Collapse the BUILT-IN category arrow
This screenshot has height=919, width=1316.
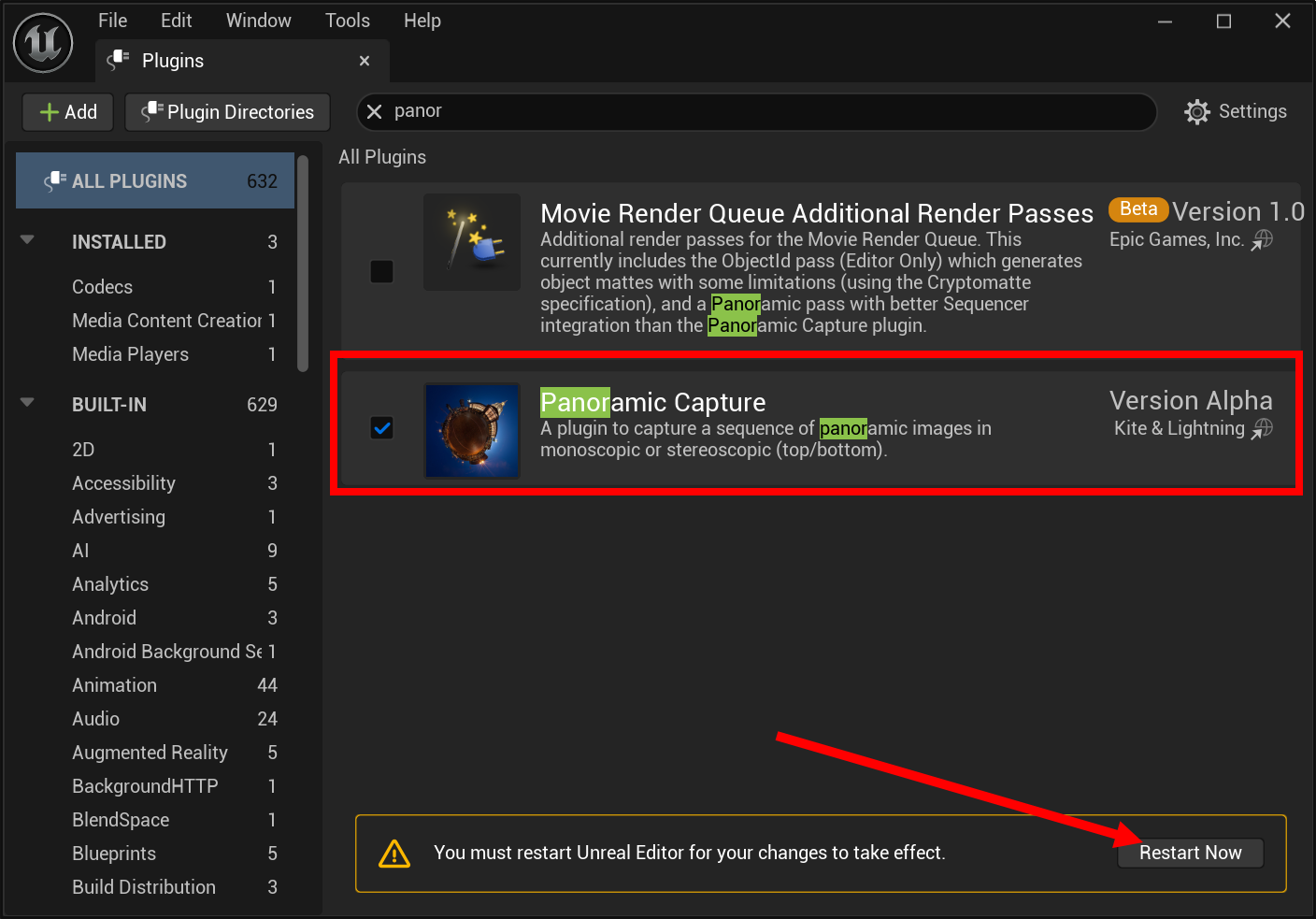click(27, 403)
